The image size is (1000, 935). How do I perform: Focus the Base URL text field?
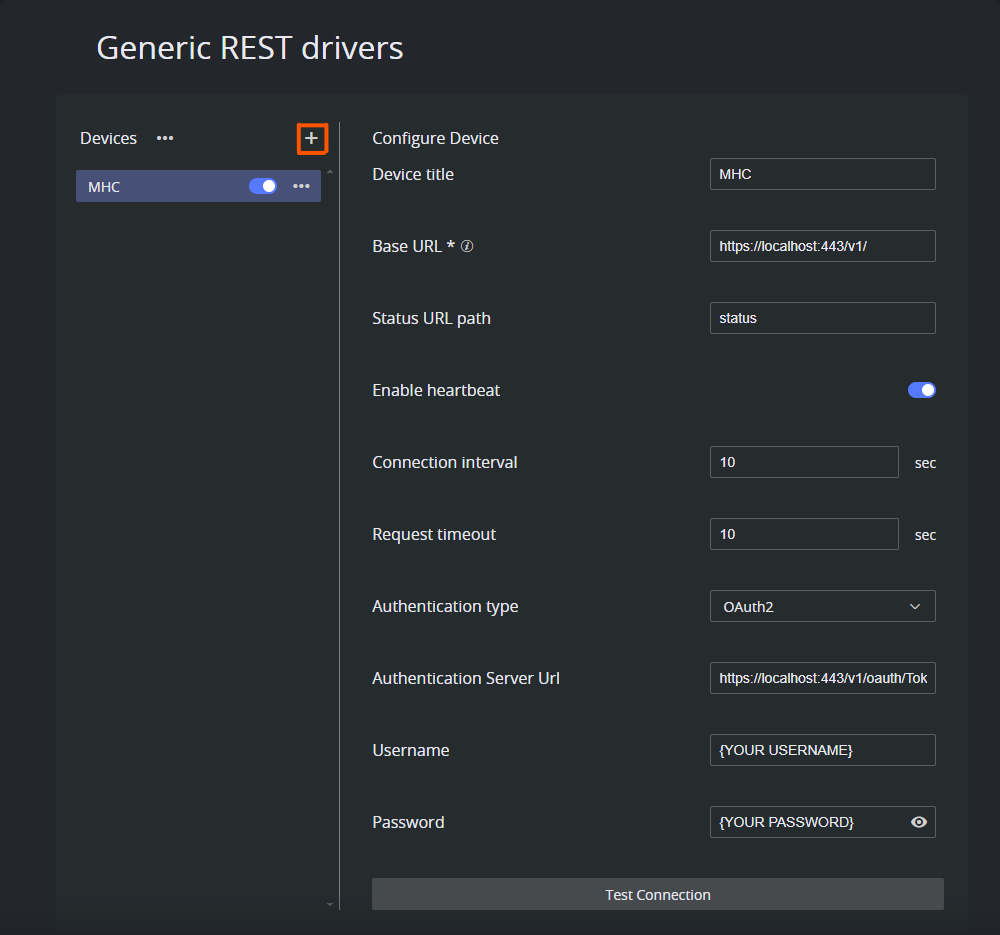(822, 246)
